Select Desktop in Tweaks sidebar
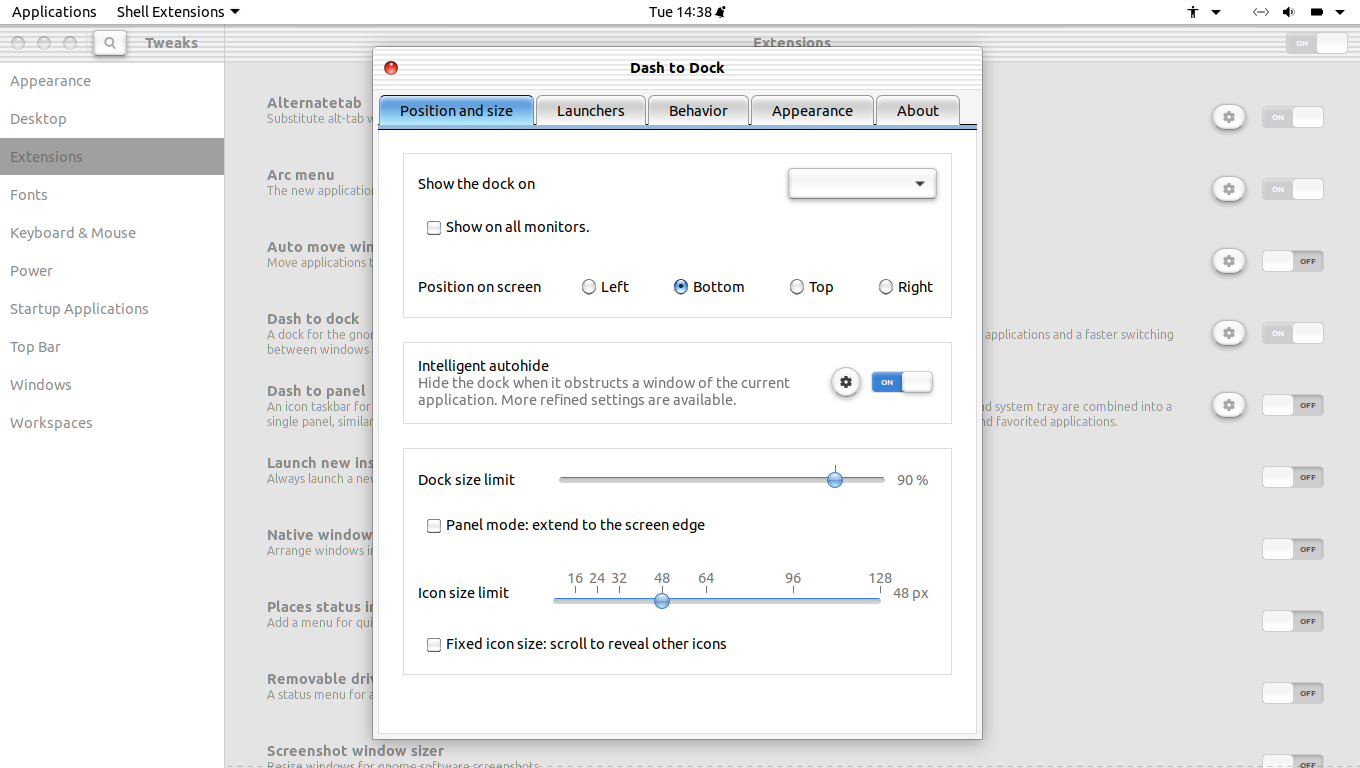 [112, 119]
